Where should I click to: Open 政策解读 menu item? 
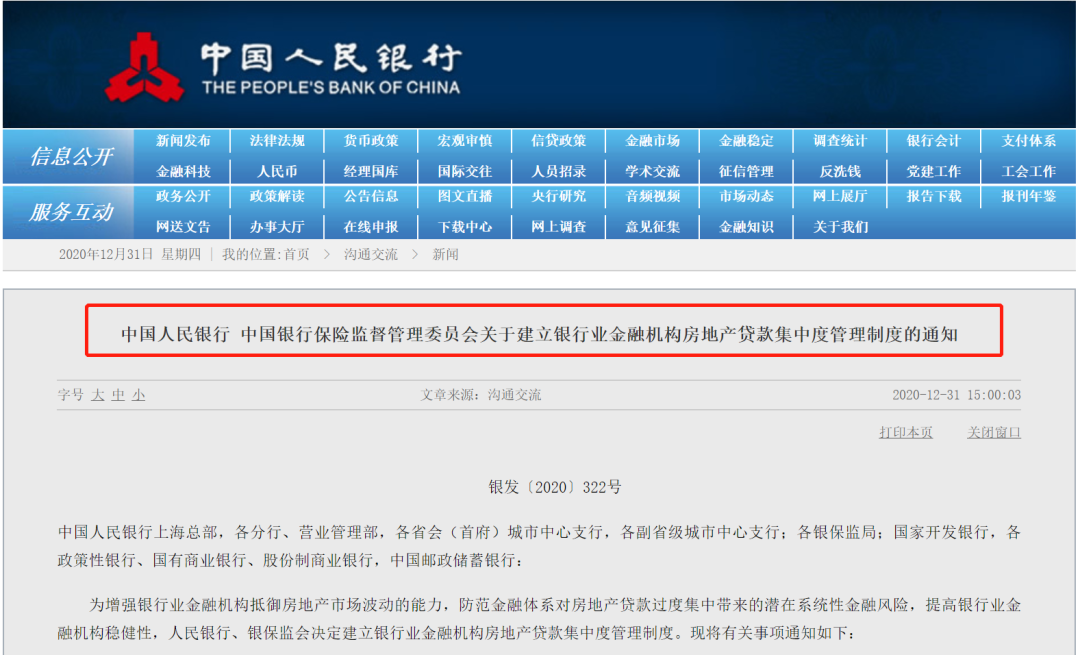click(277, 196)
